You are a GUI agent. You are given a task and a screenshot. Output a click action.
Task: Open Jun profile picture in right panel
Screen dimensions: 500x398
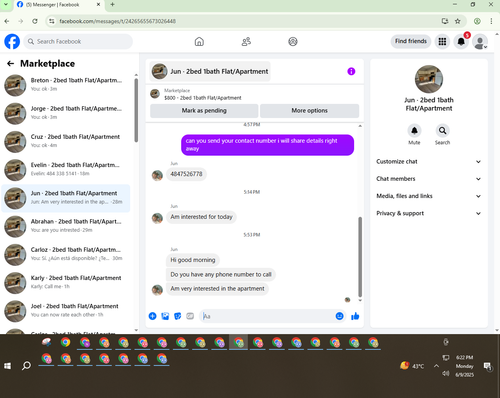429,79
